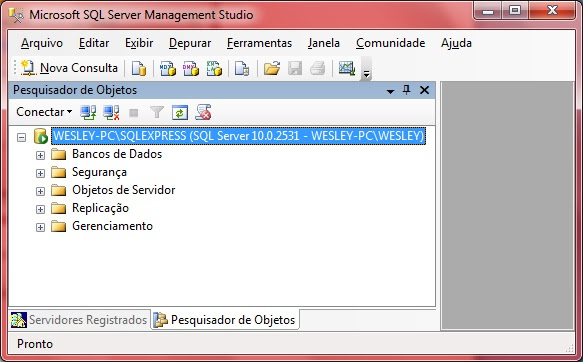Viewport: 583px width, 362px height.
Task: Click the Print icon in toolbar
Action: pyautogui.click(x=318, y=68)
